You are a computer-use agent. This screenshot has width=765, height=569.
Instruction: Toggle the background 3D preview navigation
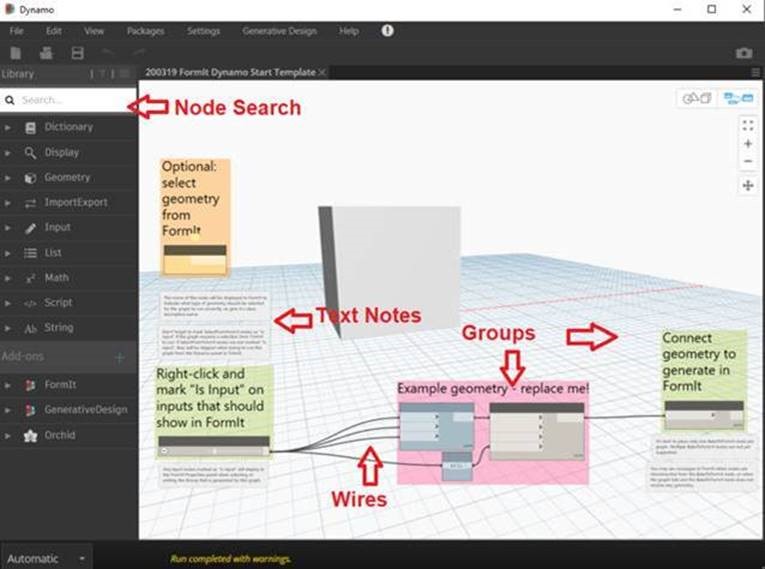coord(697,99)
